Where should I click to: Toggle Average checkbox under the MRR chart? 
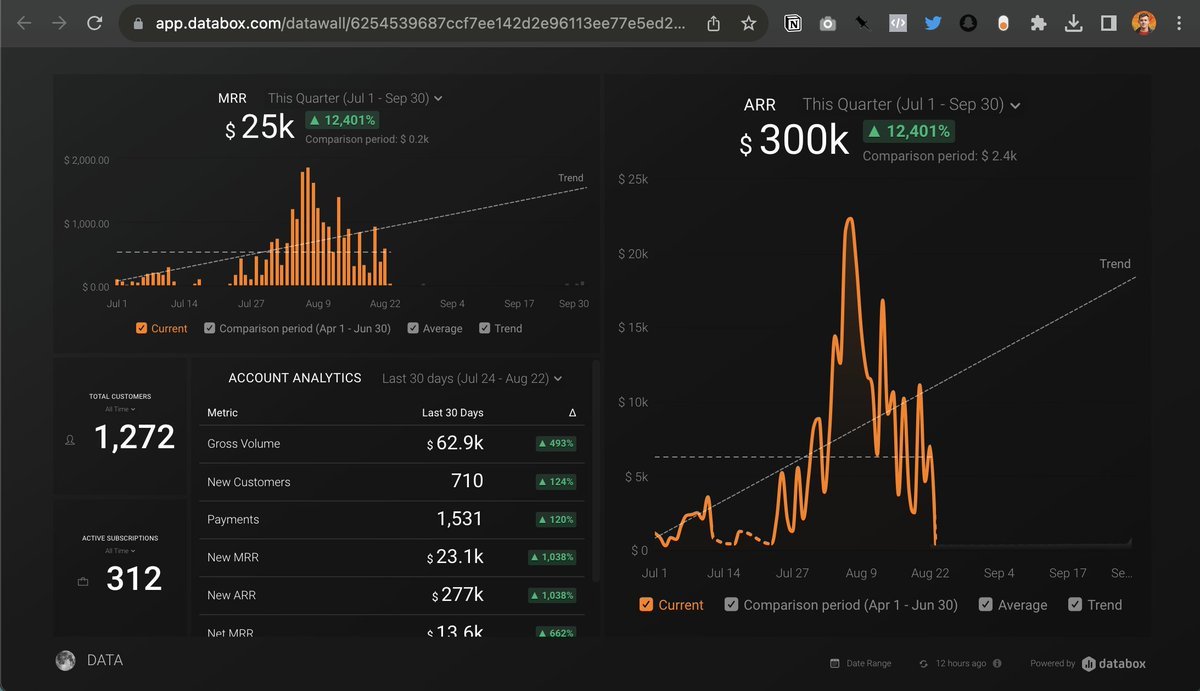point(414,328)
